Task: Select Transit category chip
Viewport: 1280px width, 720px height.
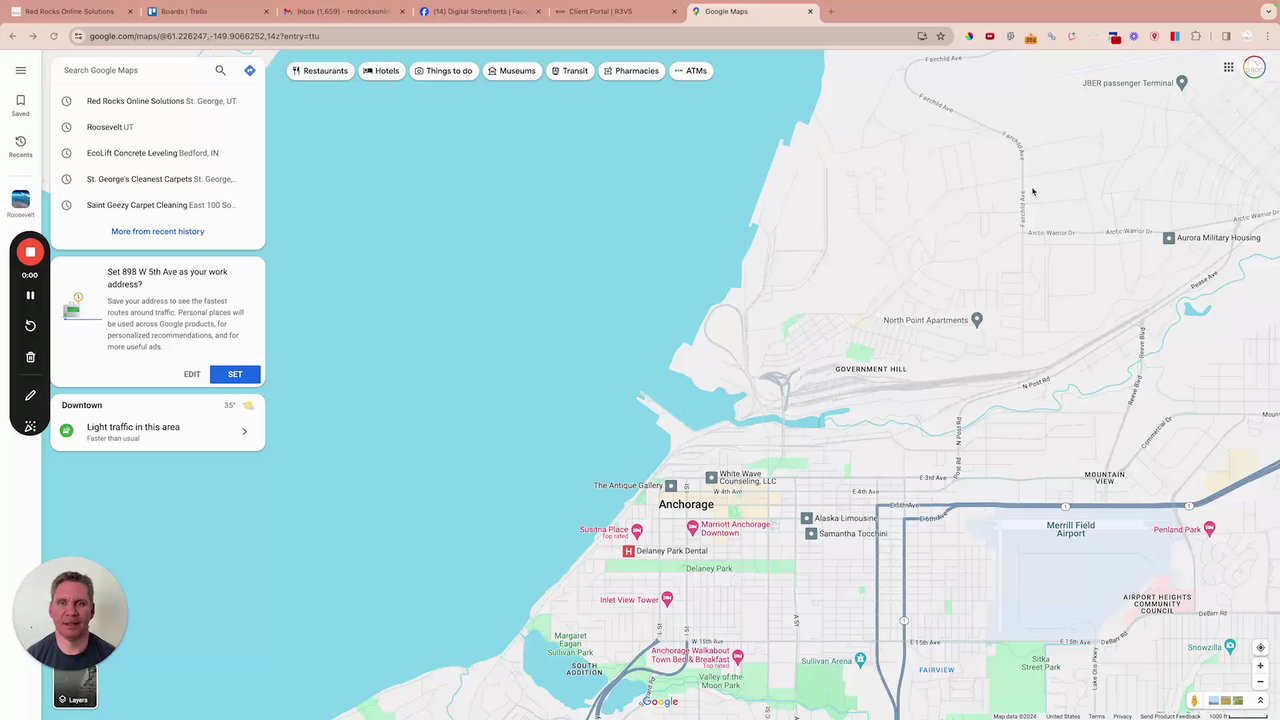Action: click(570, 71)
